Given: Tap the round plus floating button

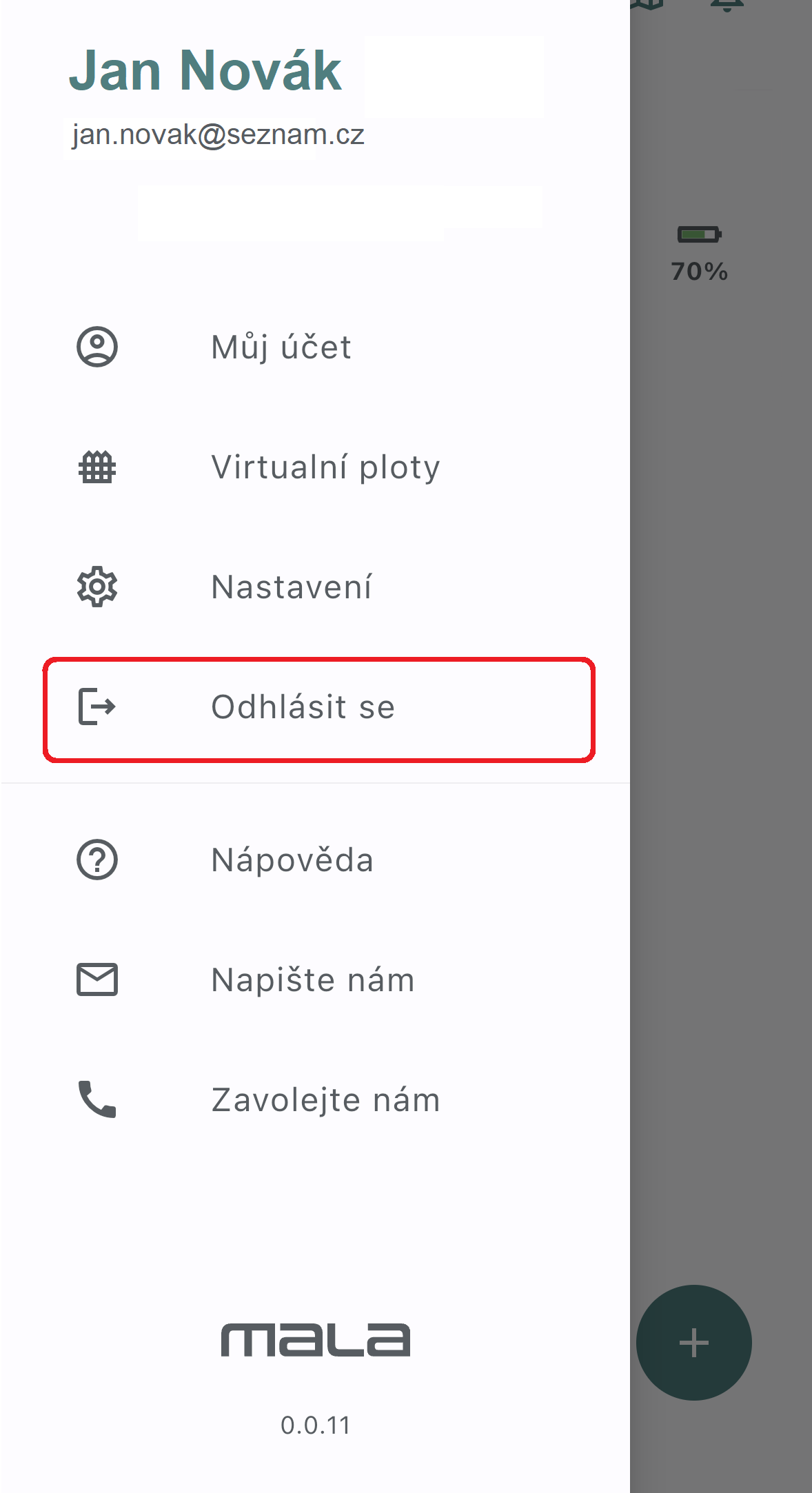Looking at the screenshot, I should [x=693, y=1343].
